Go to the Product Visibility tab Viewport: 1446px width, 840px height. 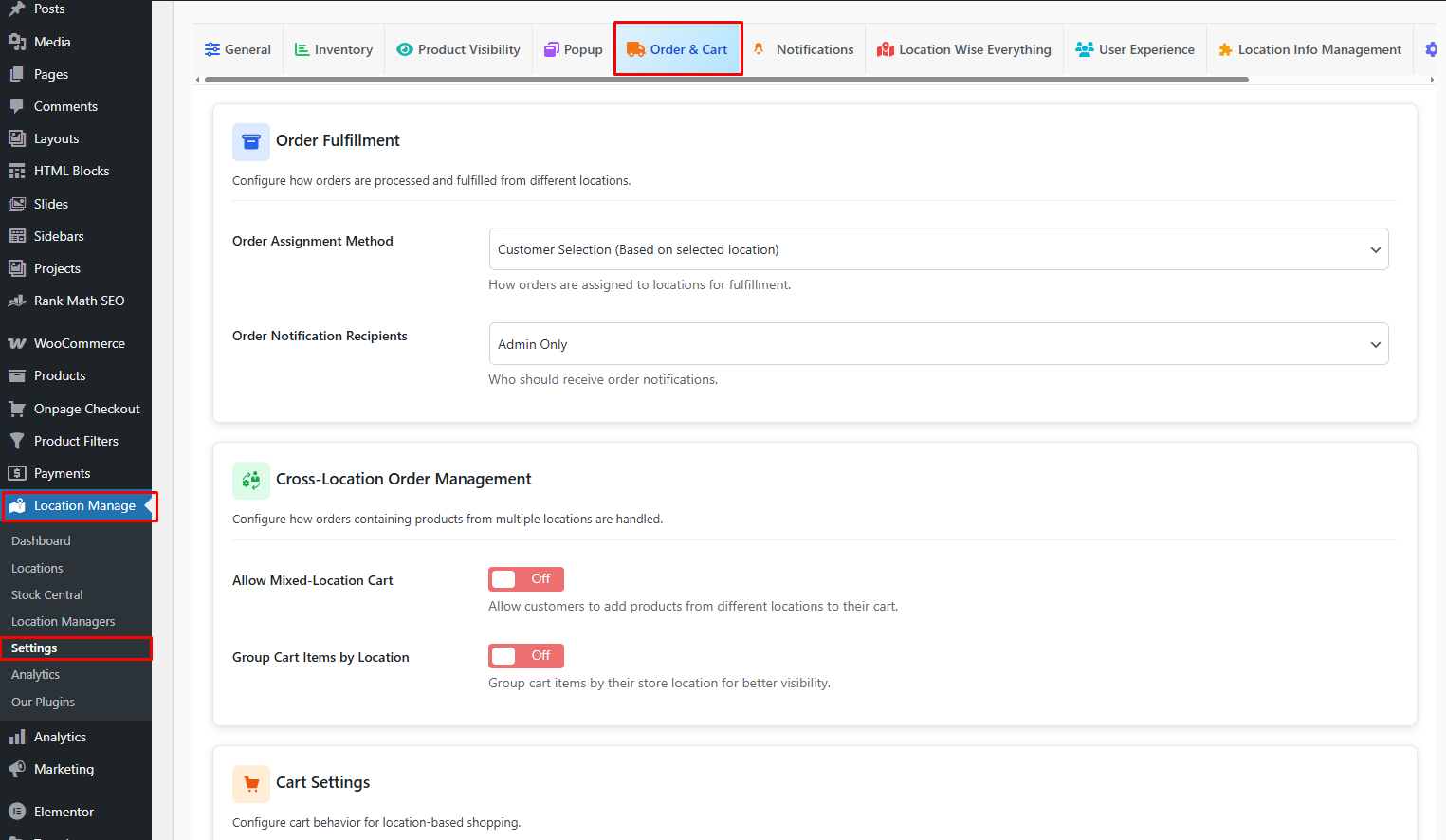click(459, 49)
